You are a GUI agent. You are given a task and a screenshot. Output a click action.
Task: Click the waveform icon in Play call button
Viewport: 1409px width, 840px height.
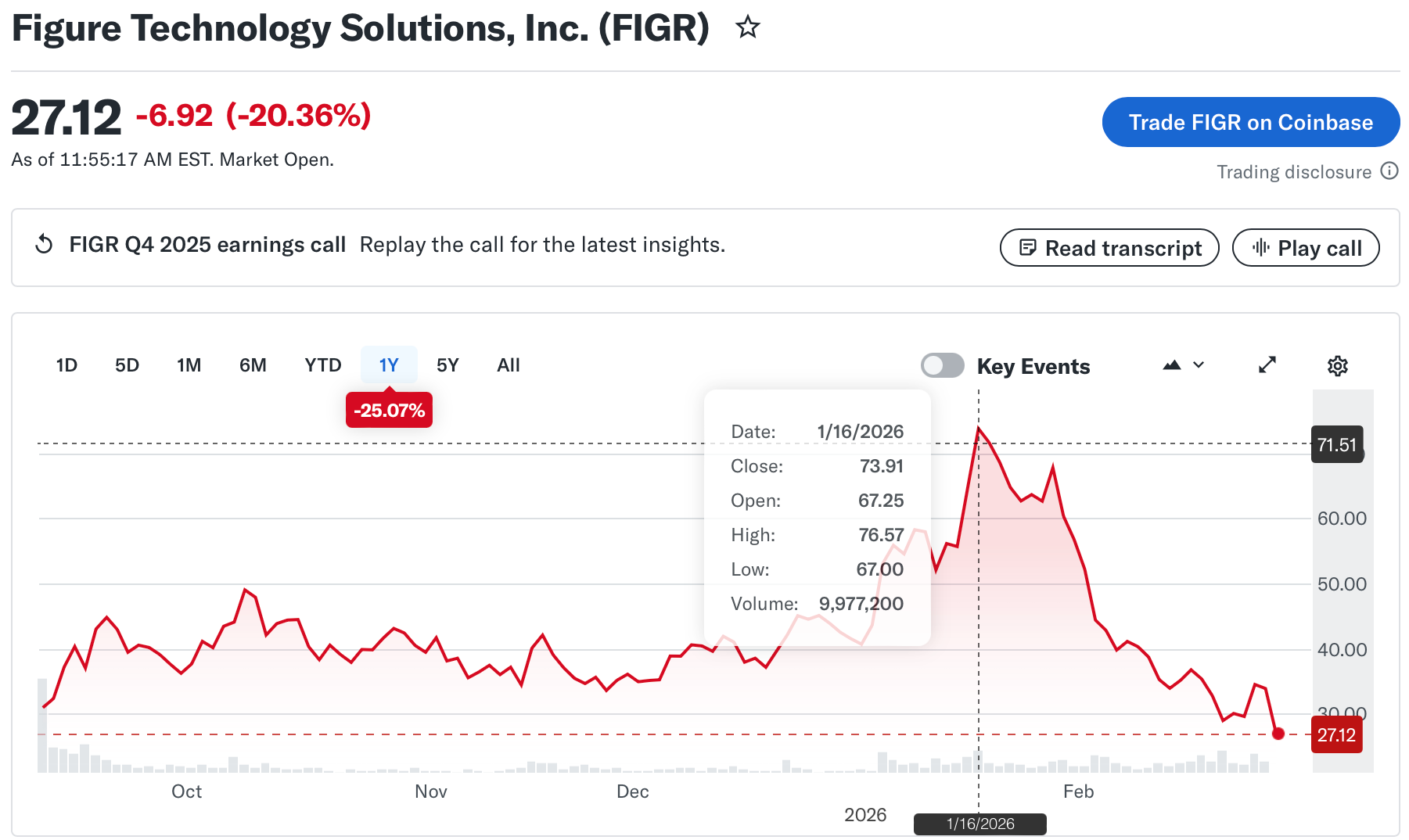click(1263, 248)
